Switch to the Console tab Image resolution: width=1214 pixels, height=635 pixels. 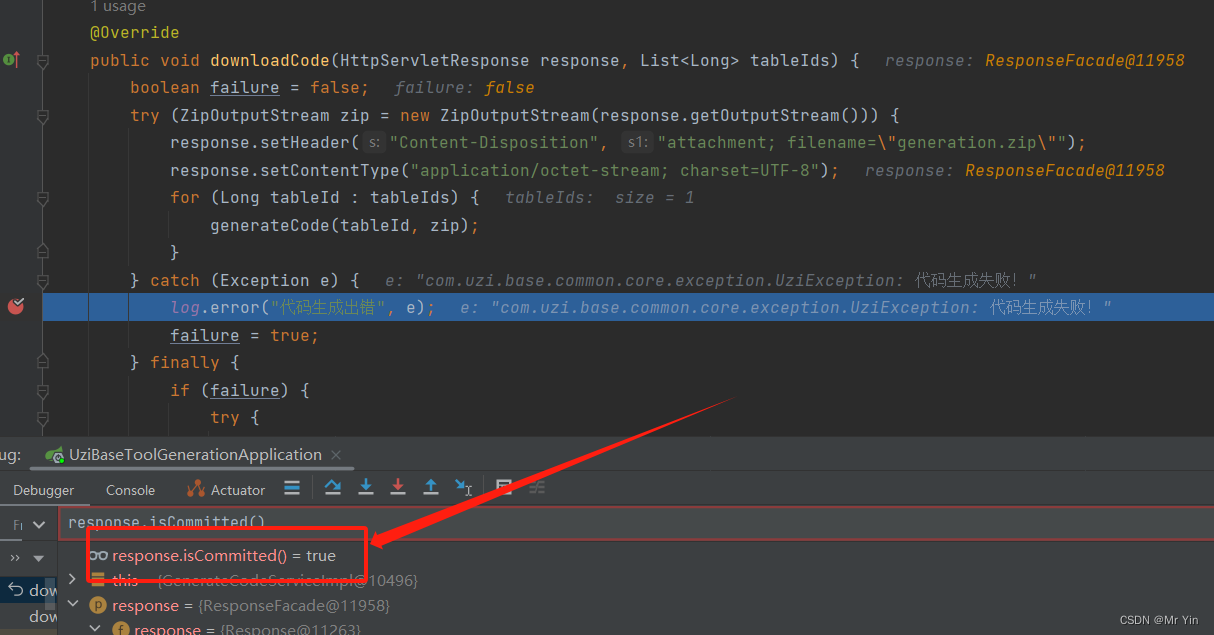tap(130, 489)
